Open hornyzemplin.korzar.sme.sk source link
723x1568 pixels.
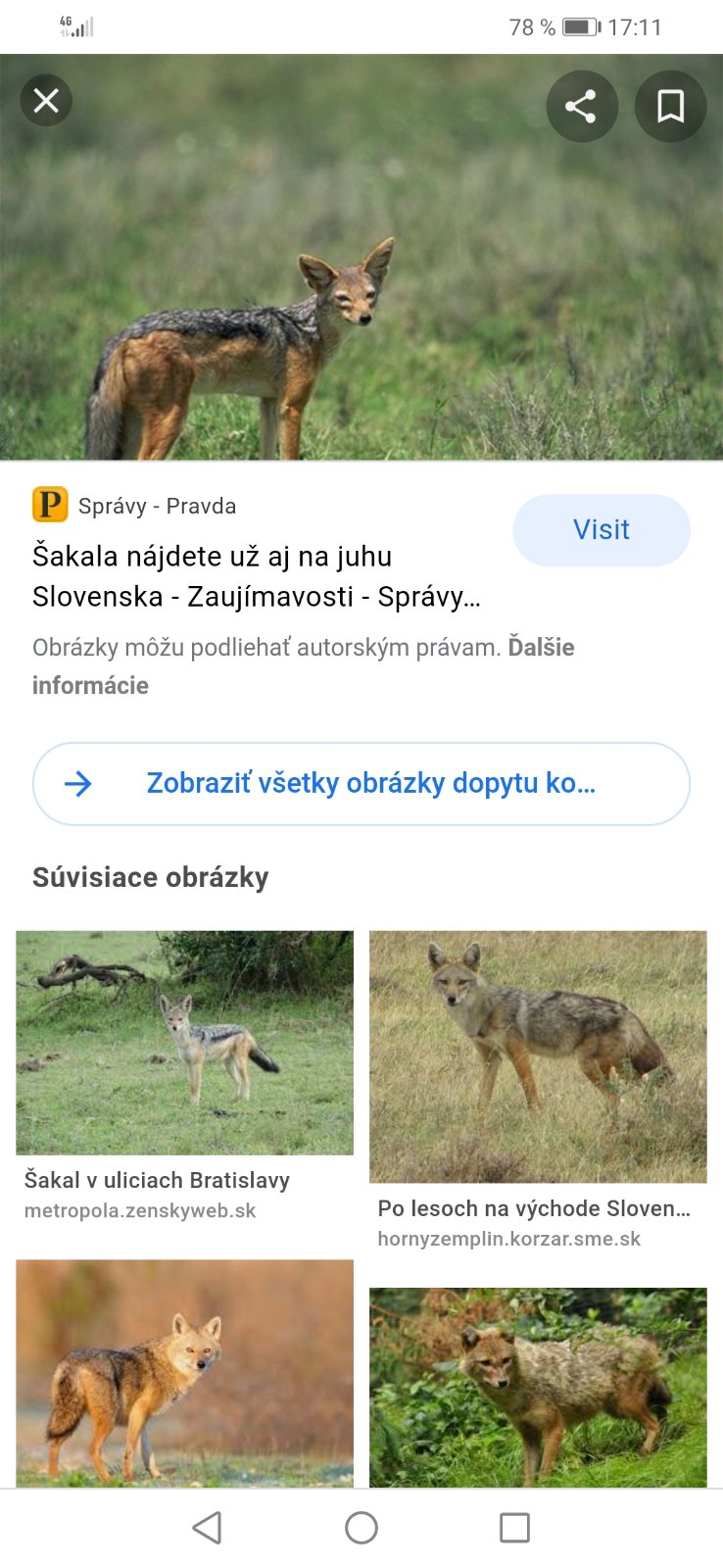coord(508,1239)
